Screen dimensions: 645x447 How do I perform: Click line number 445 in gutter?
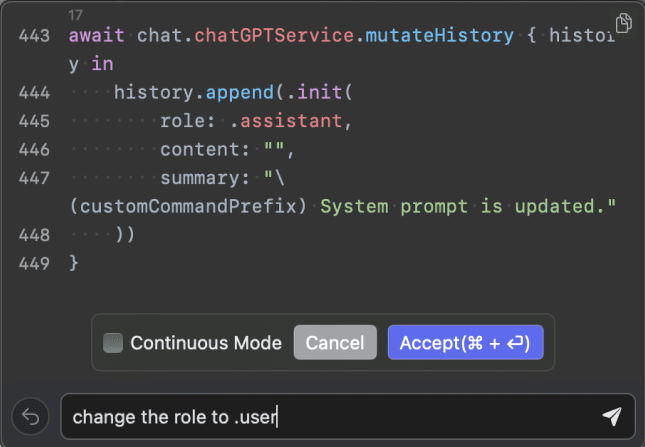[34, 122]
